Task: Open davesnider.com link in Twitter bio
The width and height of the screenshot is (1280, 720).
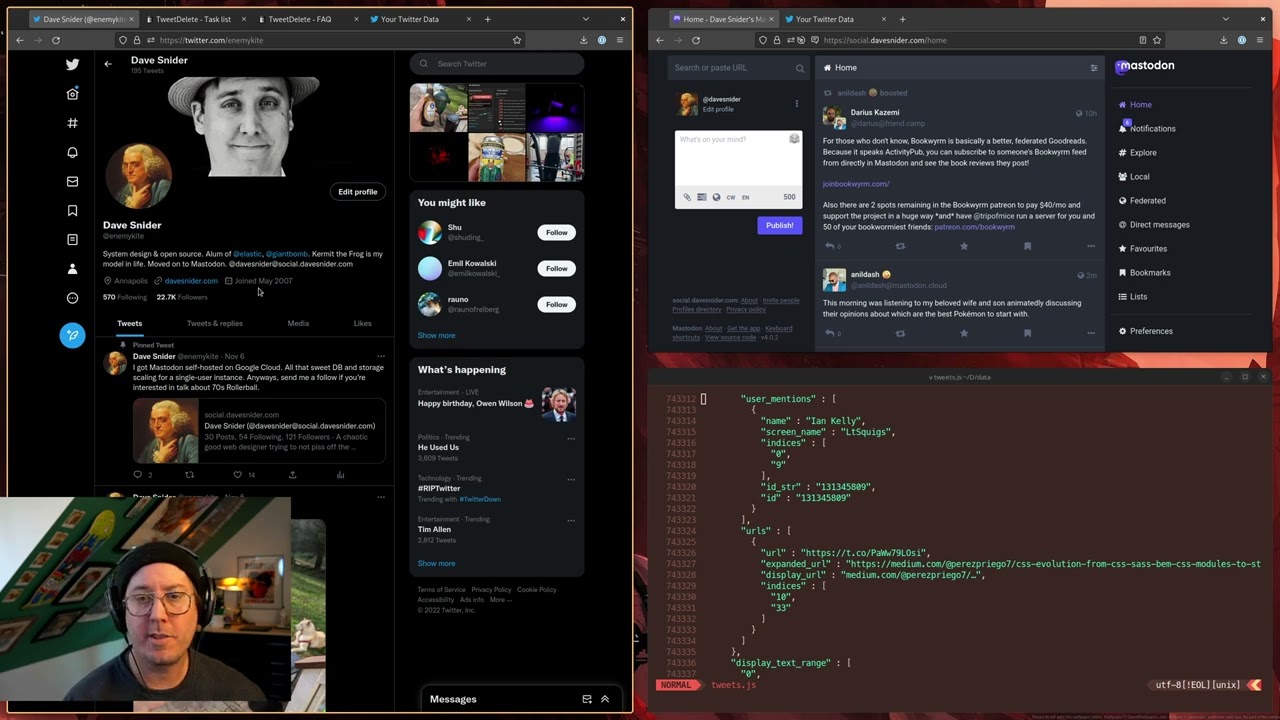Action: click(191, 281)
